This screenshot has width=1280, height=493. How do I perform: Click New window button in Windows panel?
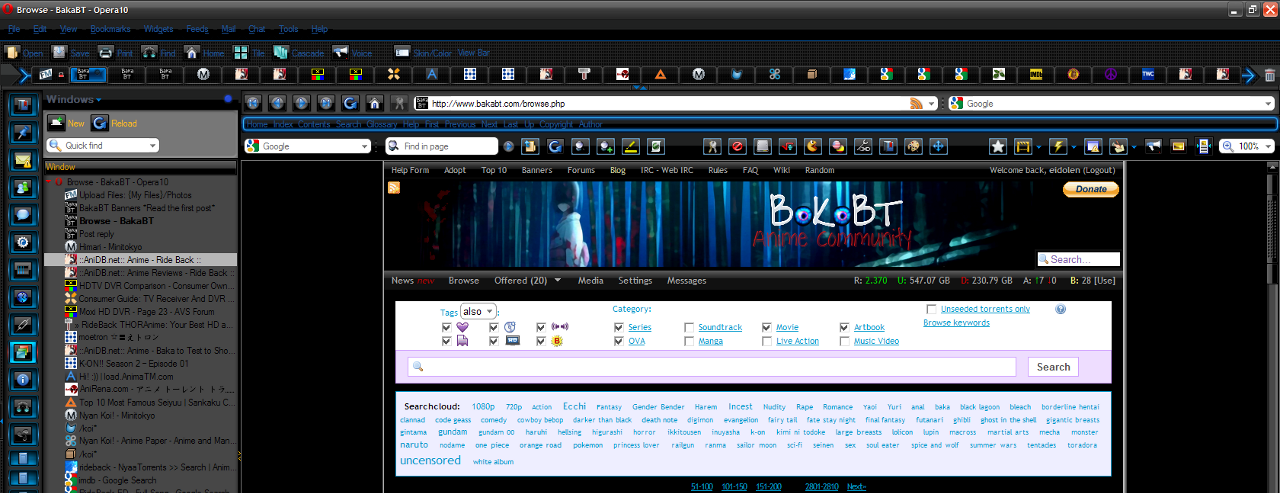[66, 123]
